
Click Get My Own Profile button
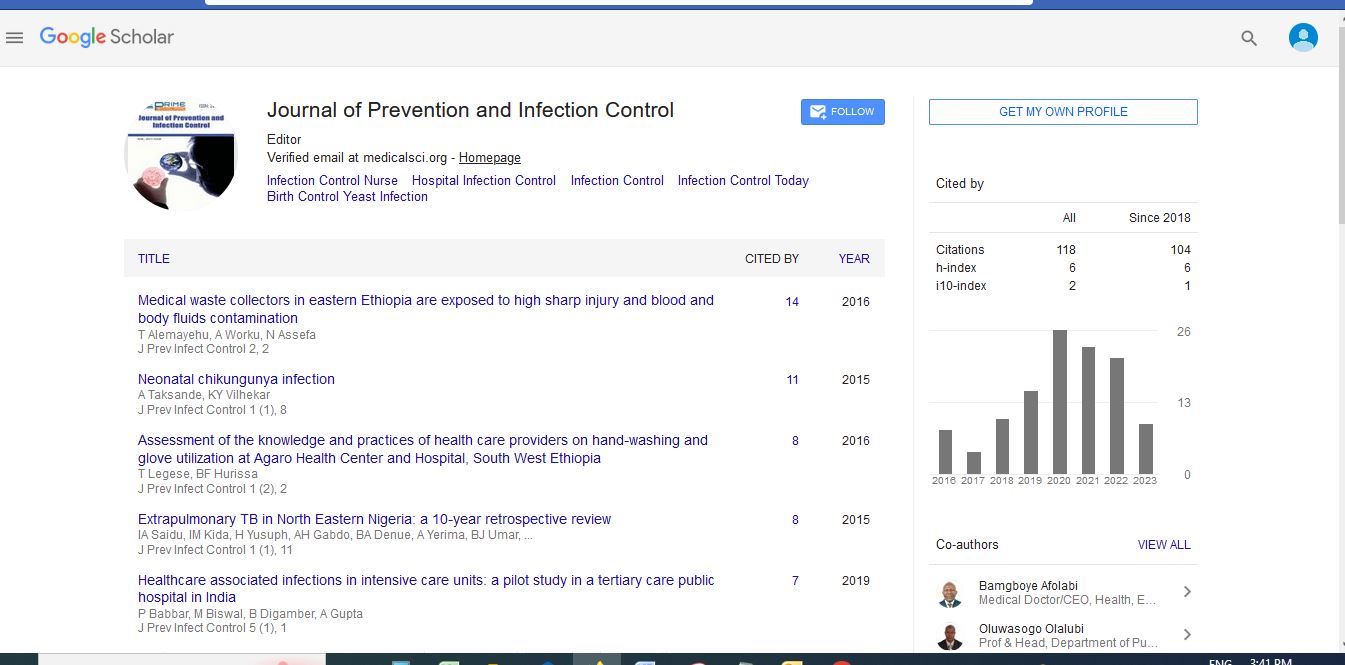[1062, 112]
